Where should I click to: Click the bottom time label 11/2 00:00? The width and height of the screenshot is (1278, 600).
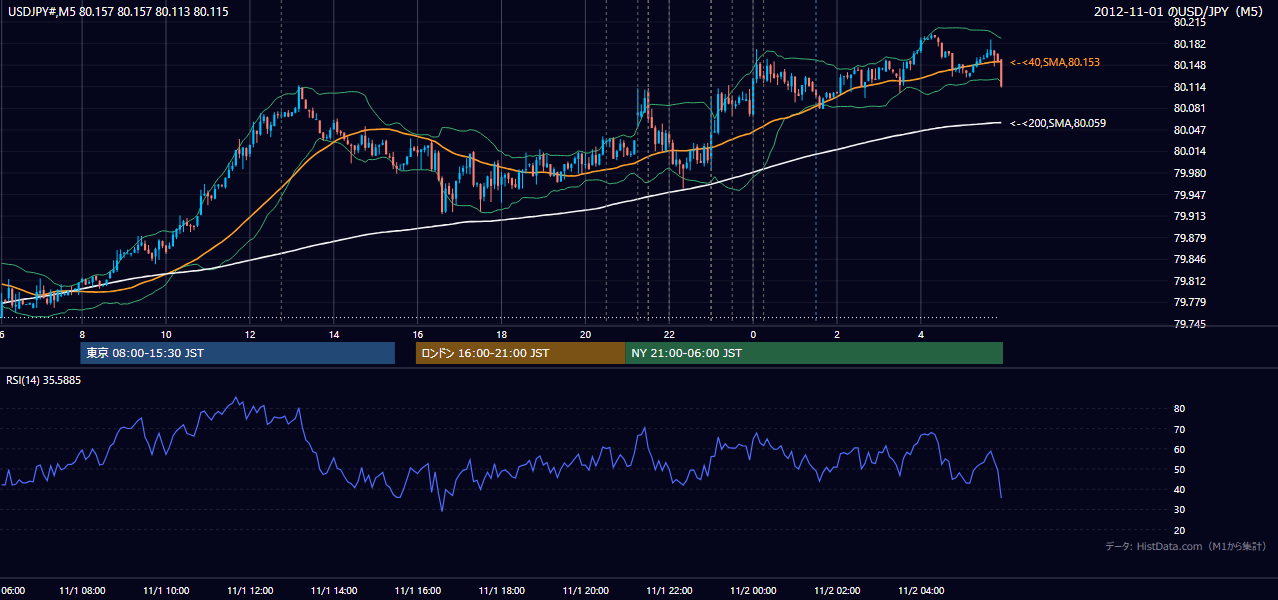(x=753, y=591)
